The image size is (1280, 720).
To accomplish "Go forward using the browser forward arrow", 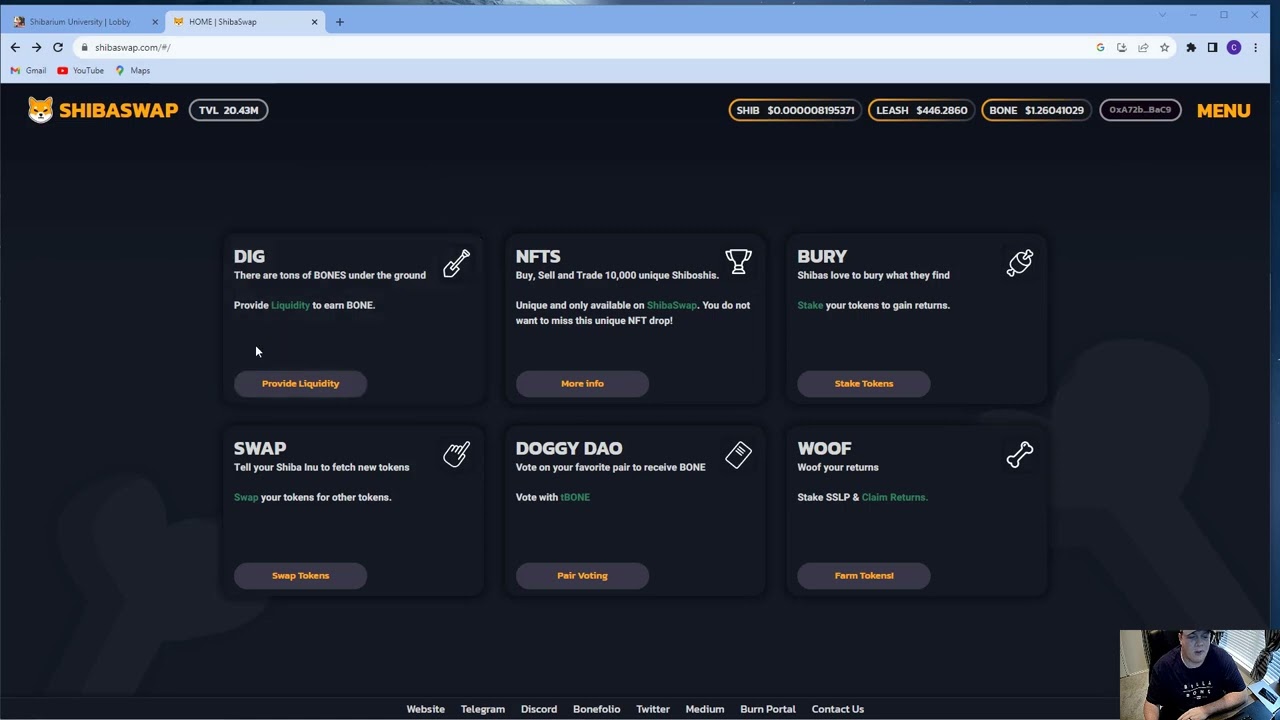I will click(36, 47).
